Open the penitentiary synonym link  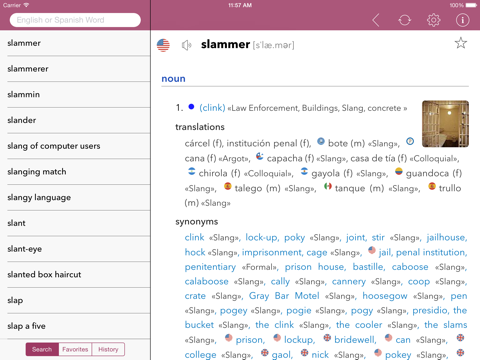[x=210, y=267]
